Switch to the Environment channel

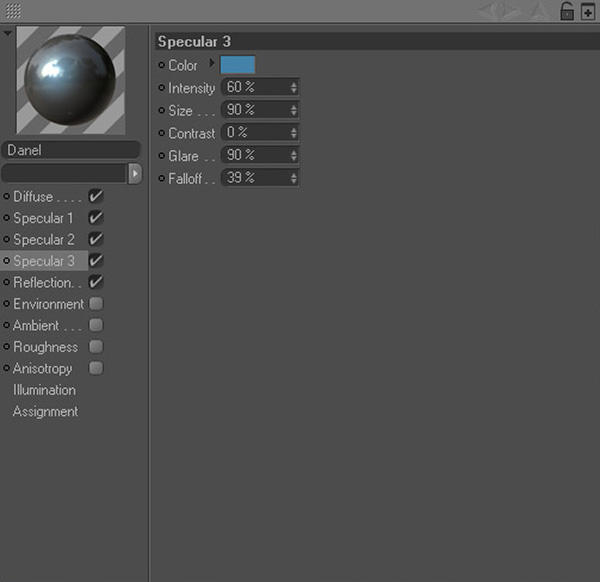click(x=48, y=304)
